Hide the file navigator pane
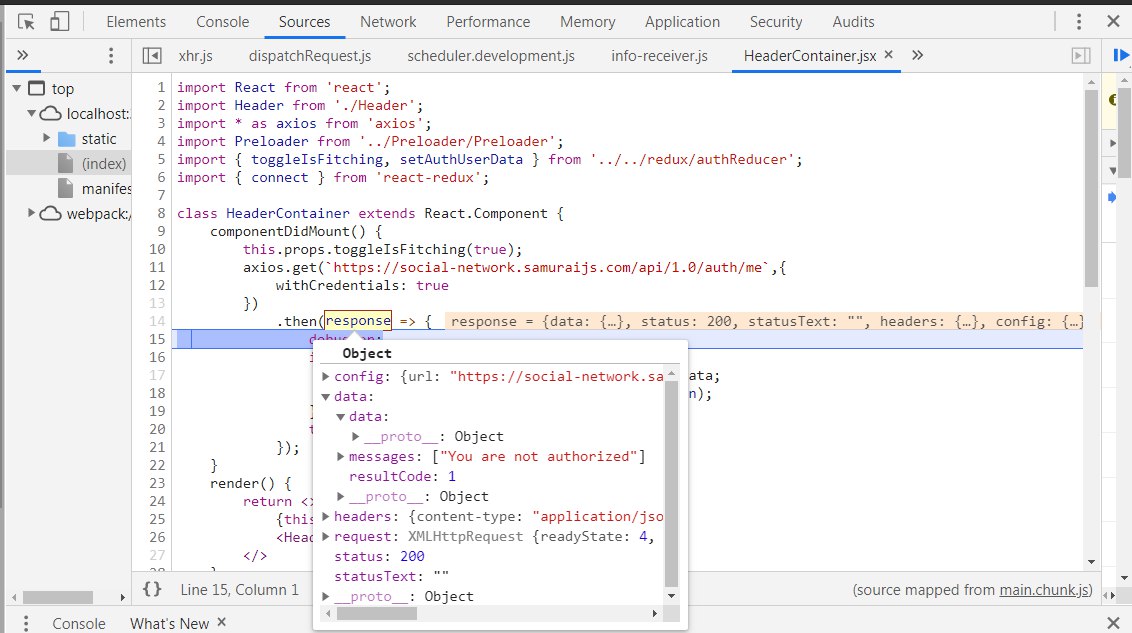The width and height of the screenshot is (1132, 633). pyautogui.click(x=152, y=56)
